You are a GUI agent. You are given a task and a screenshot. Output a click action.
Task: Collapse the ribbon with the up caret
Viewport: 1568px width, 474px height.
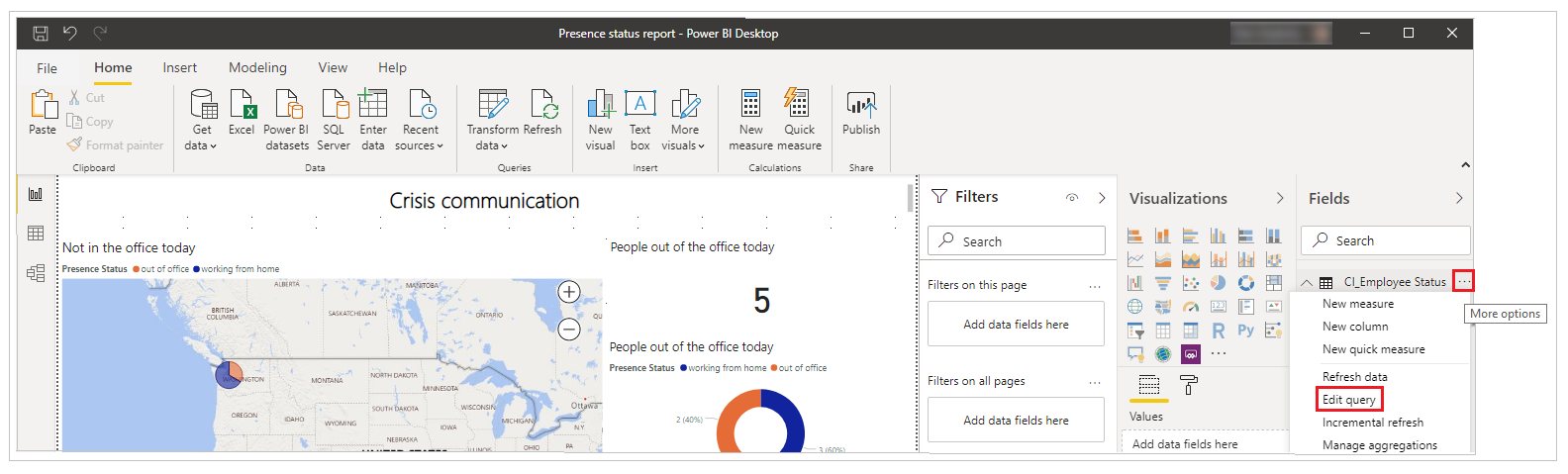1465,165
